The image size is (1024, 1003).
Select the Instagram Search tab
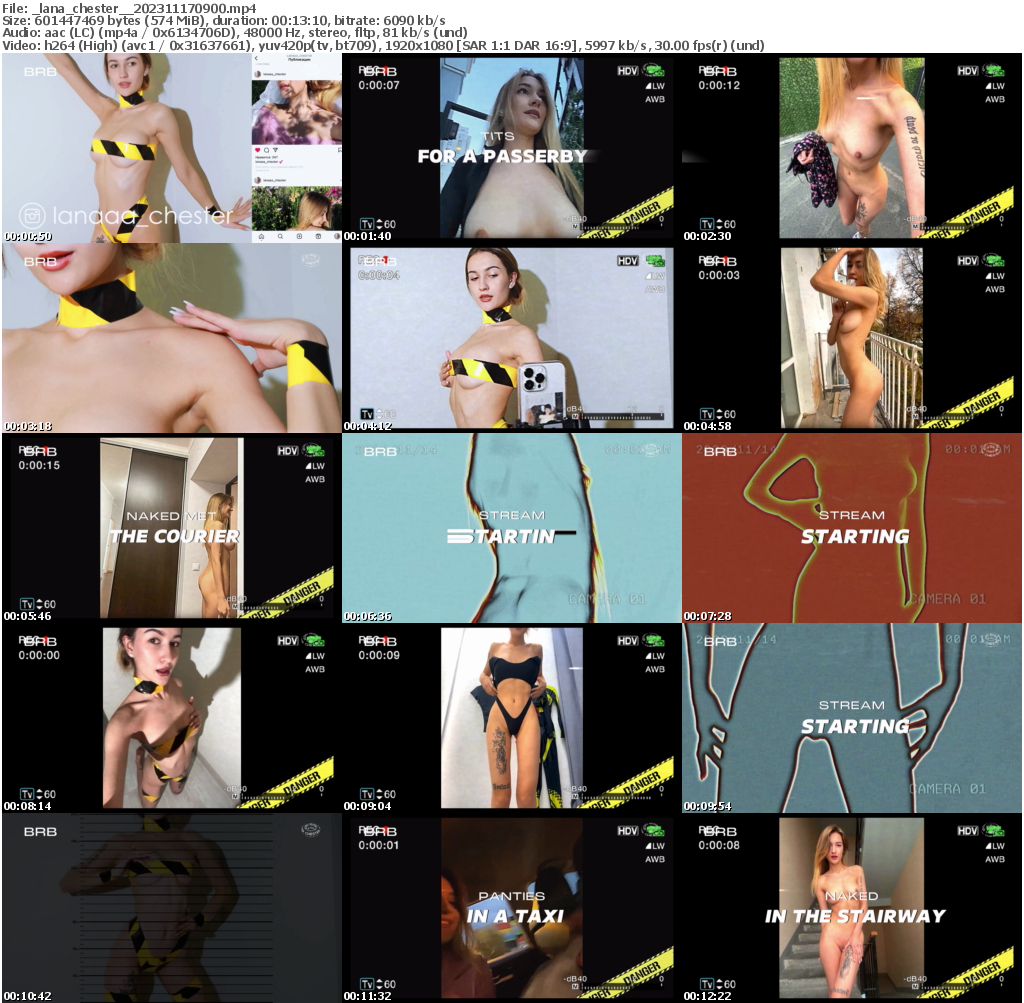click(280, 235)
